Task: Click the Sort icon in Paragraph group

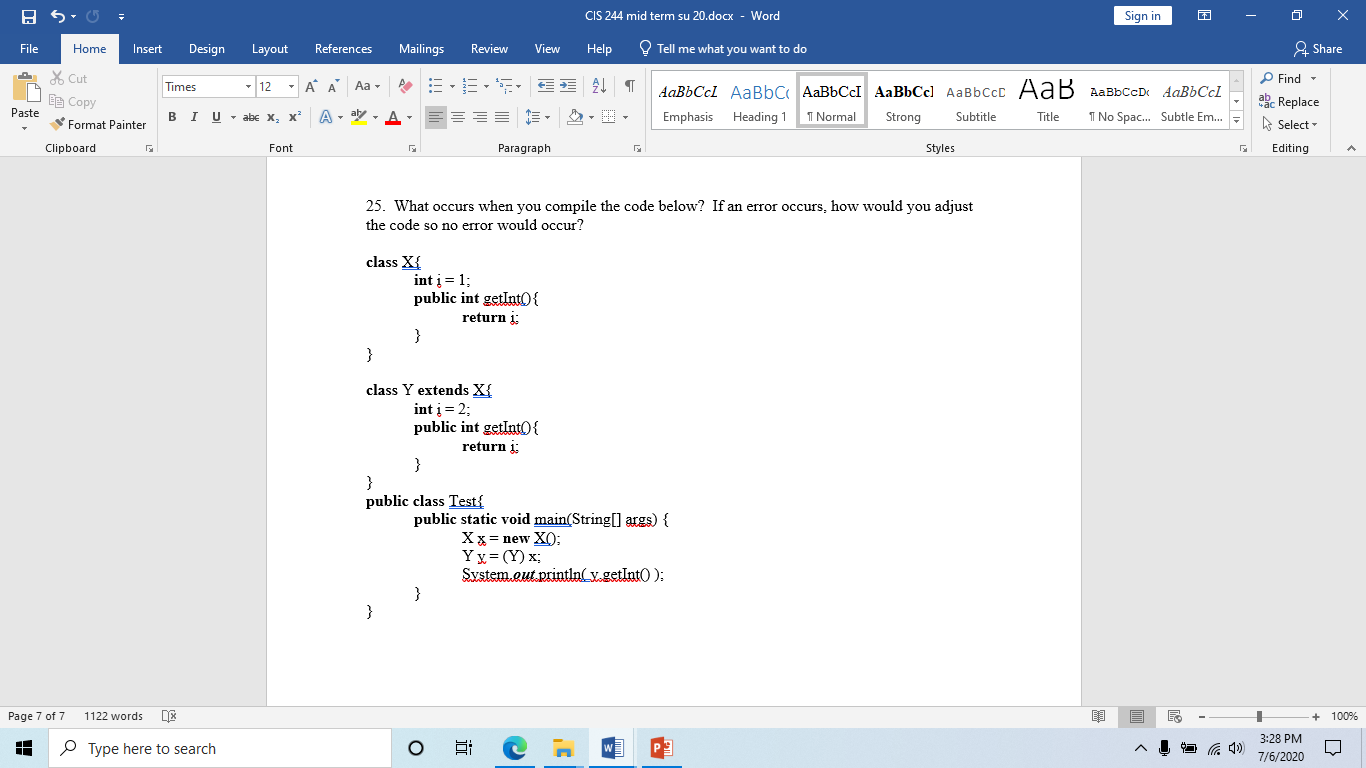Action: (x=598, y=87)
